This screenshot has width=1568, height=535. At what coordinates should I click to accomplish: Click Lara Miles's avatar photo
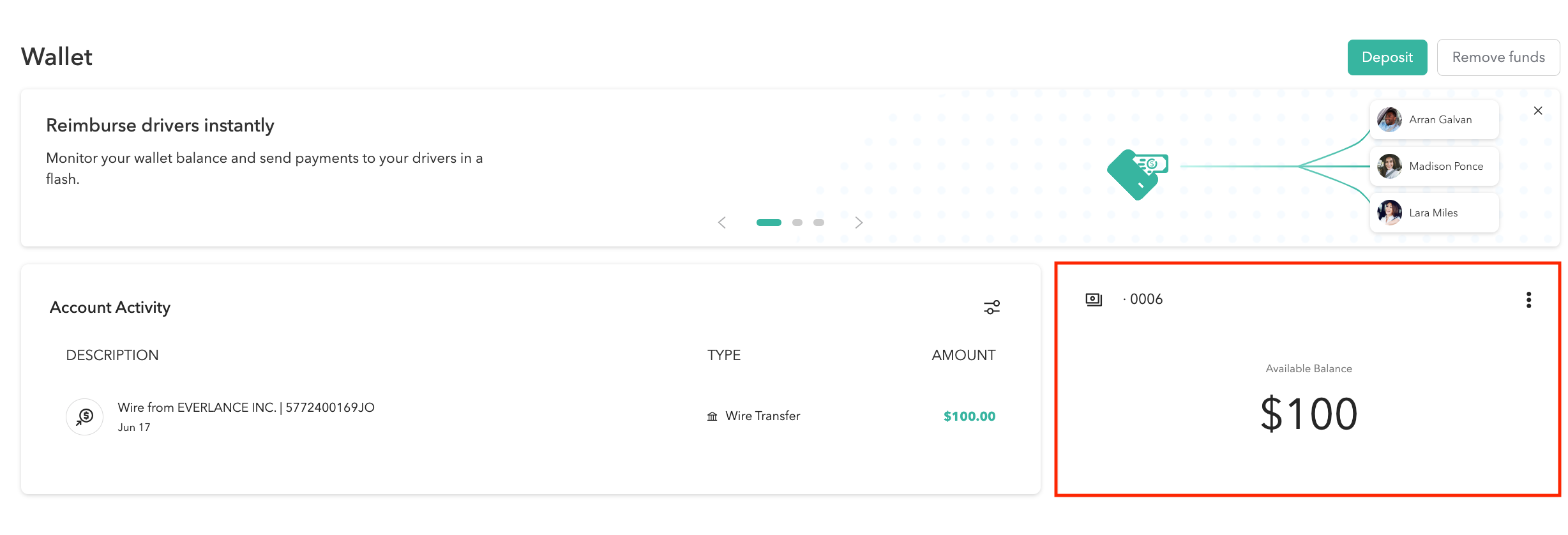point(1389,213)
